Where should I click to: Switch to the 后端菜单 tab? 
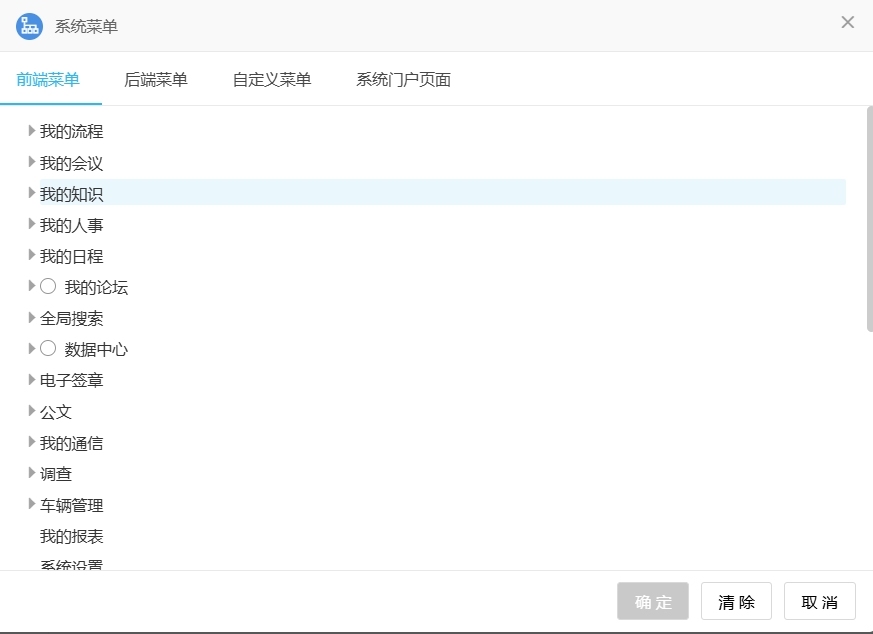coord(155,80)
